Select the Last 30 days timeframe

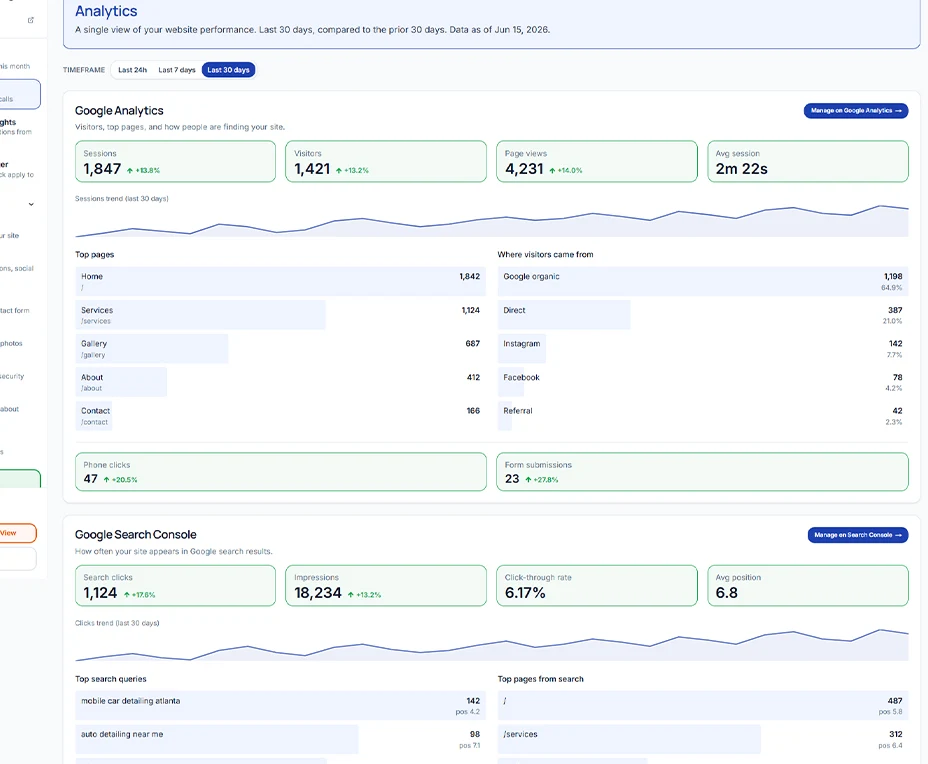(228, 70)
